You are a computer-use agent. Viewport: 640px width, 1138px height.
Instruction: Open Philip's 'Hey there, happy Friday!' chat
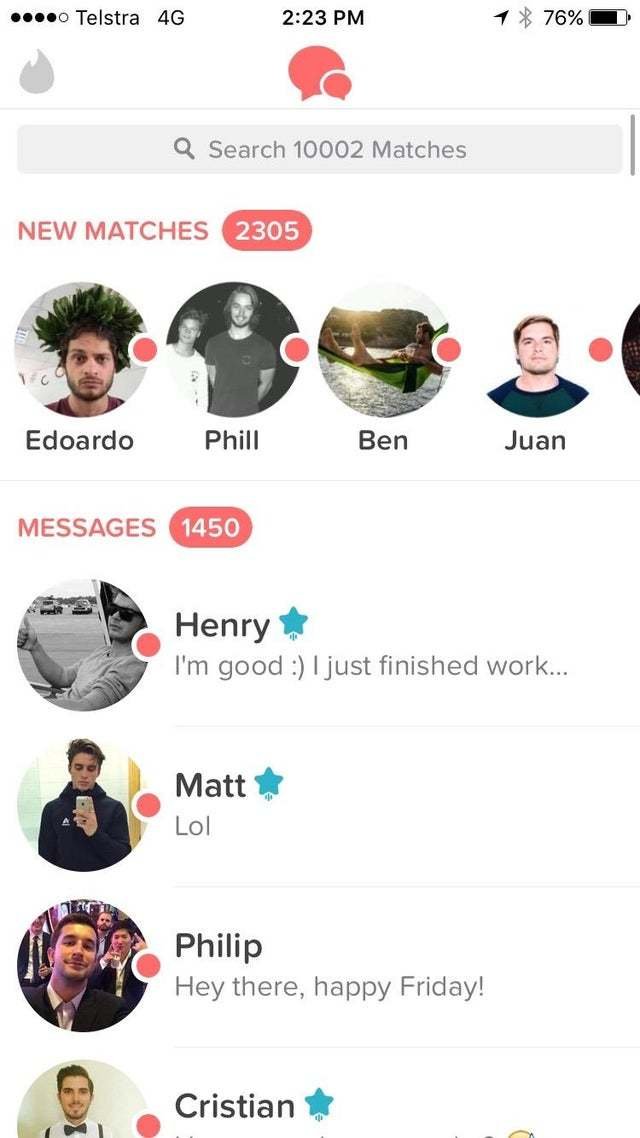320,967
